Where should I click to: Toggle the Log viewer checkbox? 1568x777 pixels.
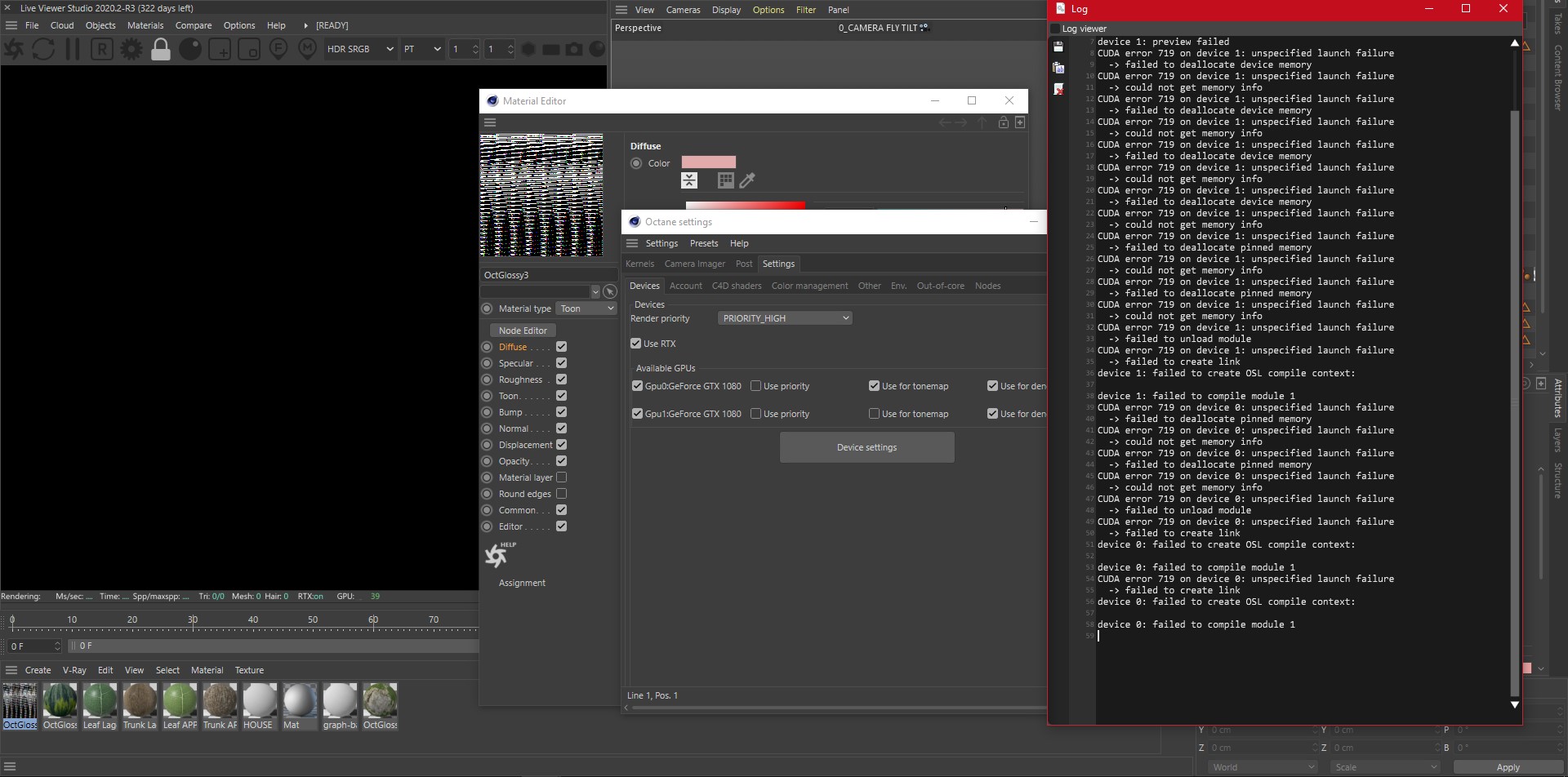tap(1054, 29)
